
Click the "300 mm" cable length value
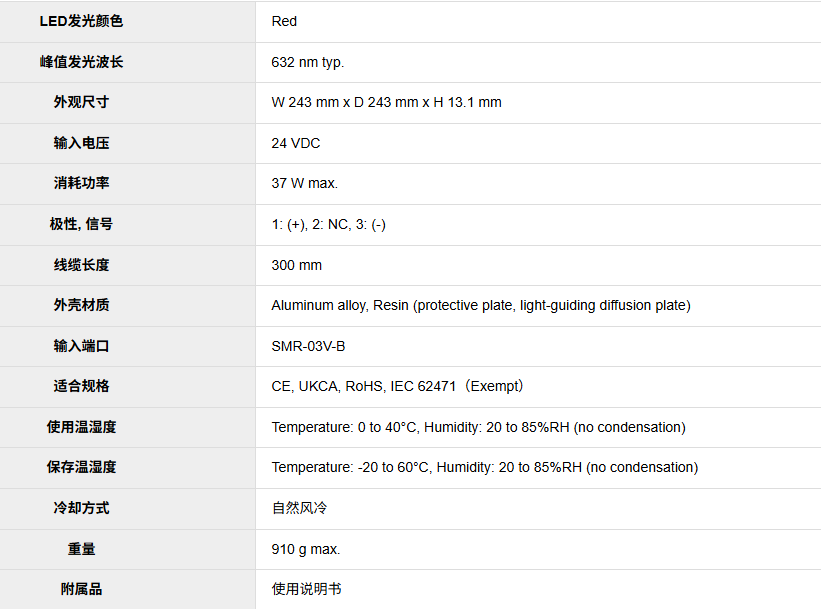click(296, 265)
